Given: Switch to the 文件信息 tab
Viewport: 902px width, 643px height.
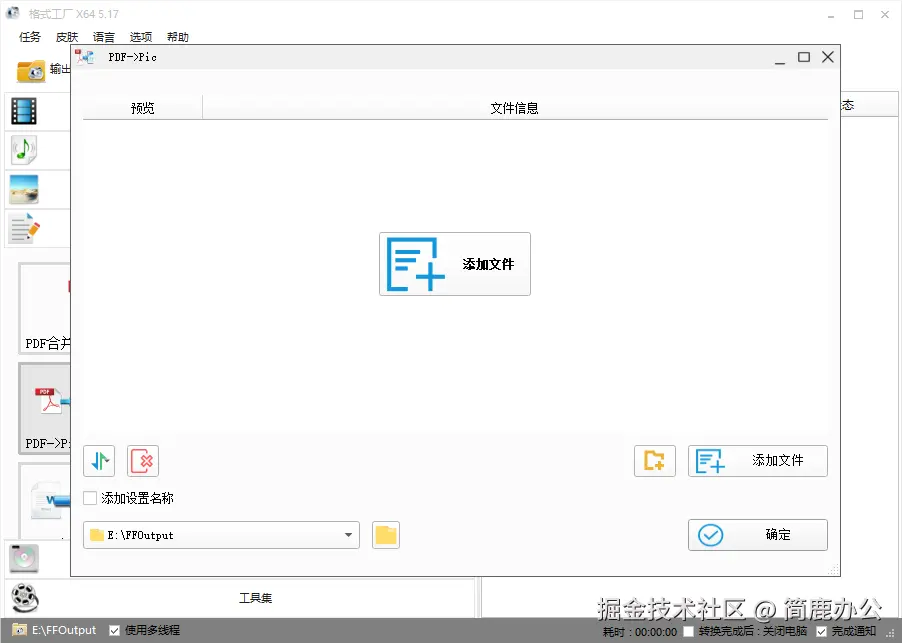Looking at the screenshot, I should click(514, 107).
